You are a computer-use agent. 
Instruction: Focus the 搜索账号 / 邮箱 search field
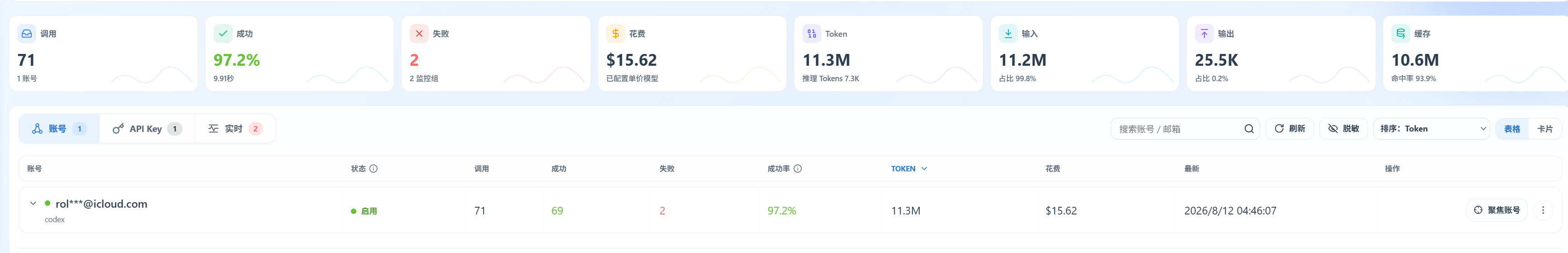click(x=1185, y=129)
